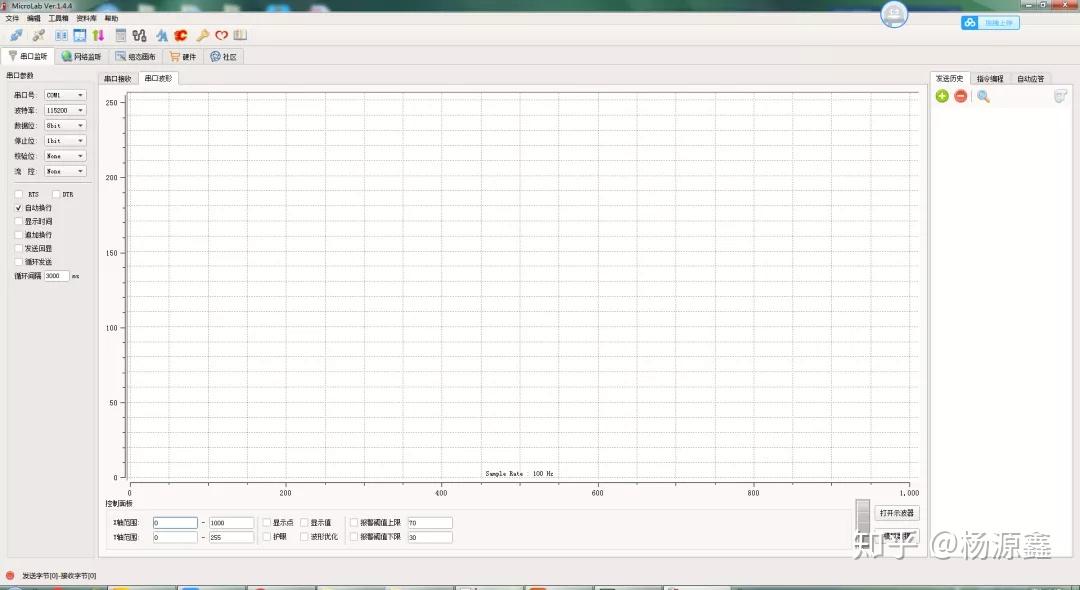Click the golden key toolbar icon
This screenshot has height=590, width=1080.
click(202, 35)
